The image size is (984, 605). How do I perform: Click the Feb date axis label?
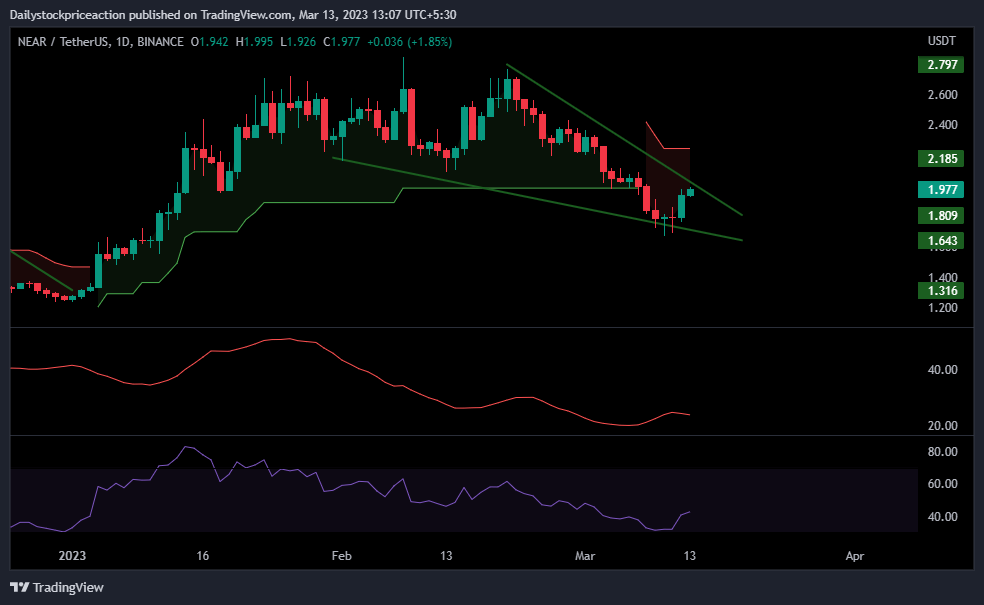(x=341, y=555)
